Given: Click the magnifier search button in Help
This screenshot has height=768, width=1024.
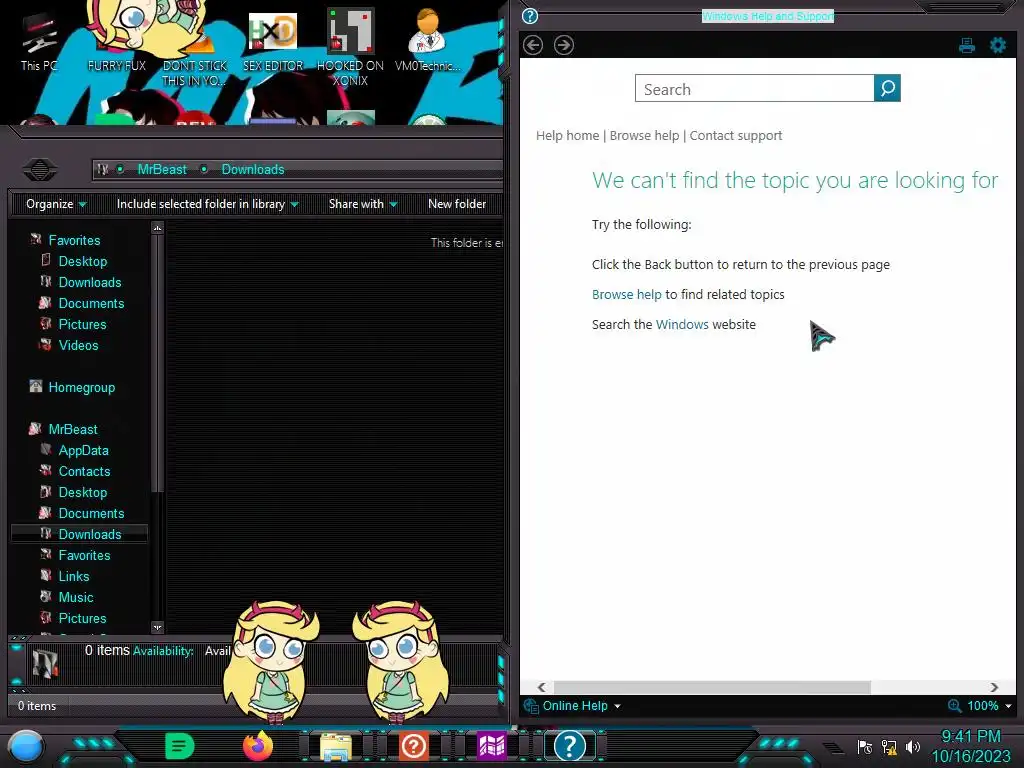Looking at the screenshot, I should 887,88.
